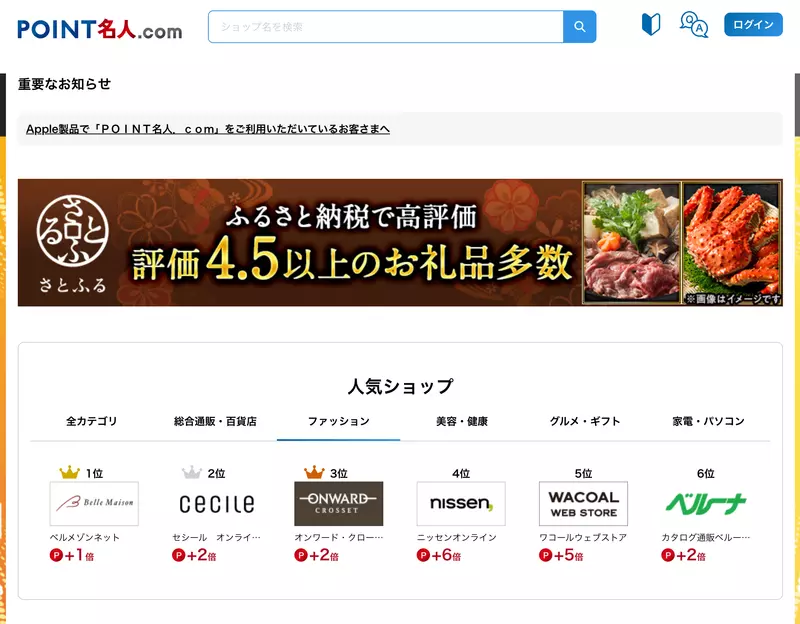Screen dimensions: 800x624
Task: Open the ONWARD CROSSET shop logo
Action: (x=339, y=504)
